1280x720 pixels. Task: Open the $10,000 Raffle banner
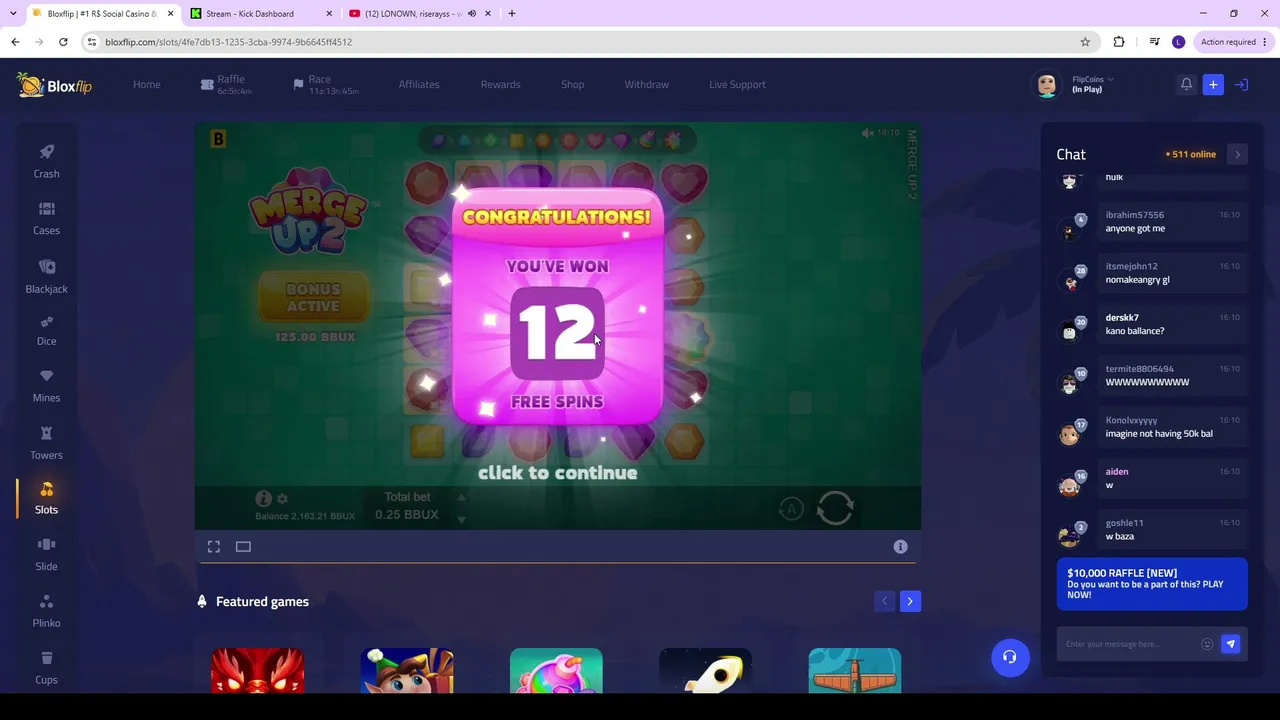1152,584
